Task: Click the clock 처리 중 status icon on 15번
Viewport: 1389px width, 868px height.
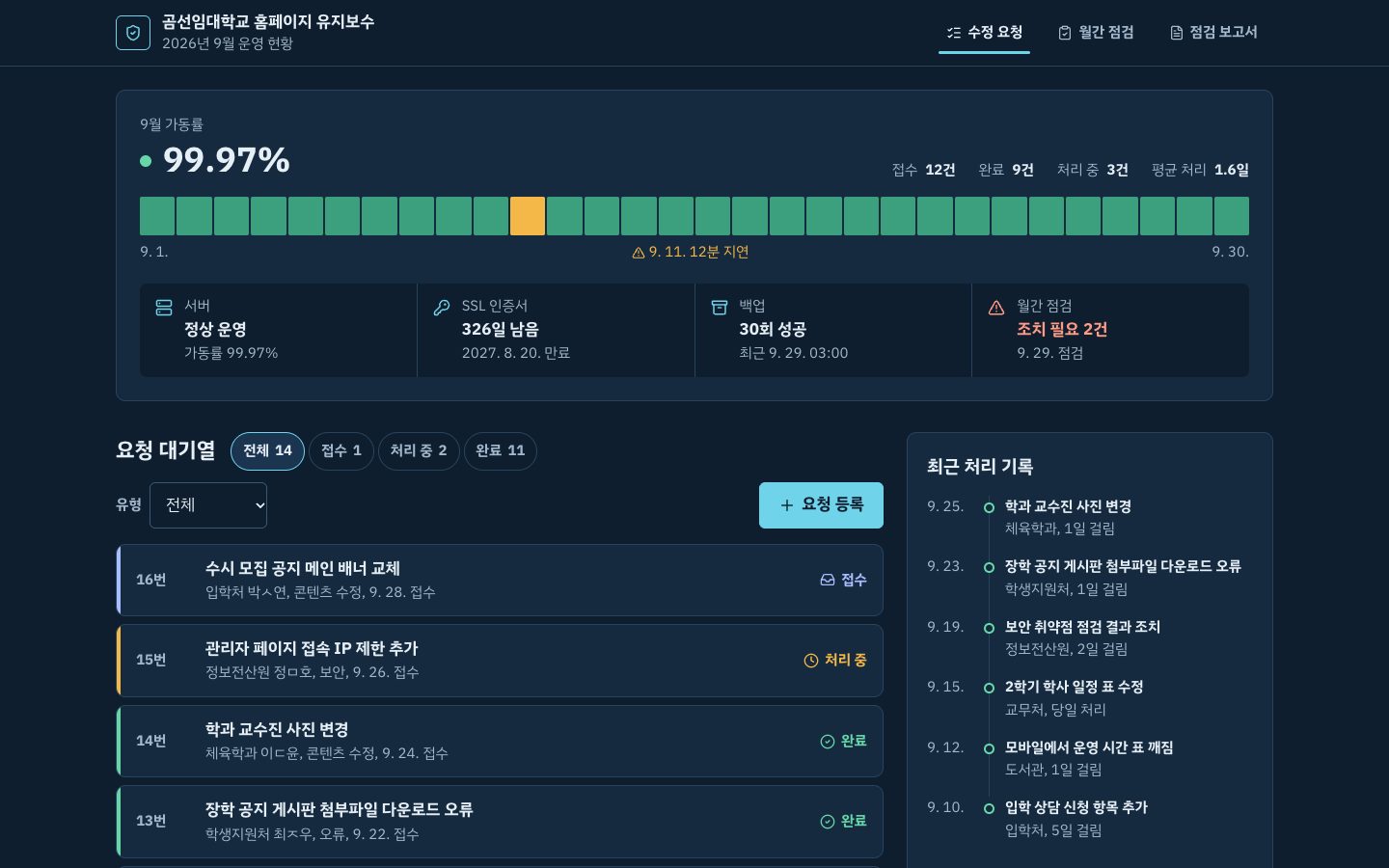Action: (811, 661)
